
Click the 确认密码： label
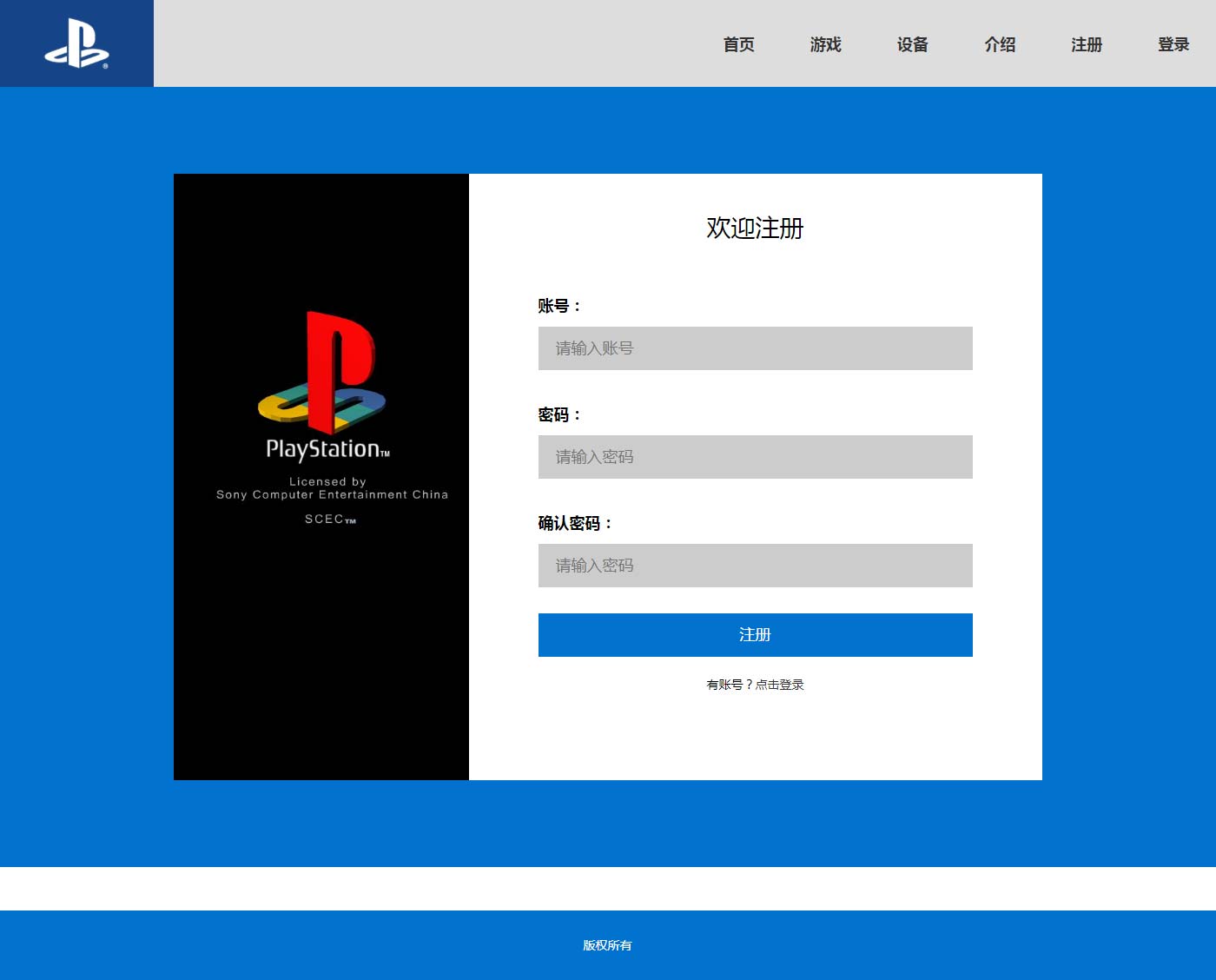[576, 523]
